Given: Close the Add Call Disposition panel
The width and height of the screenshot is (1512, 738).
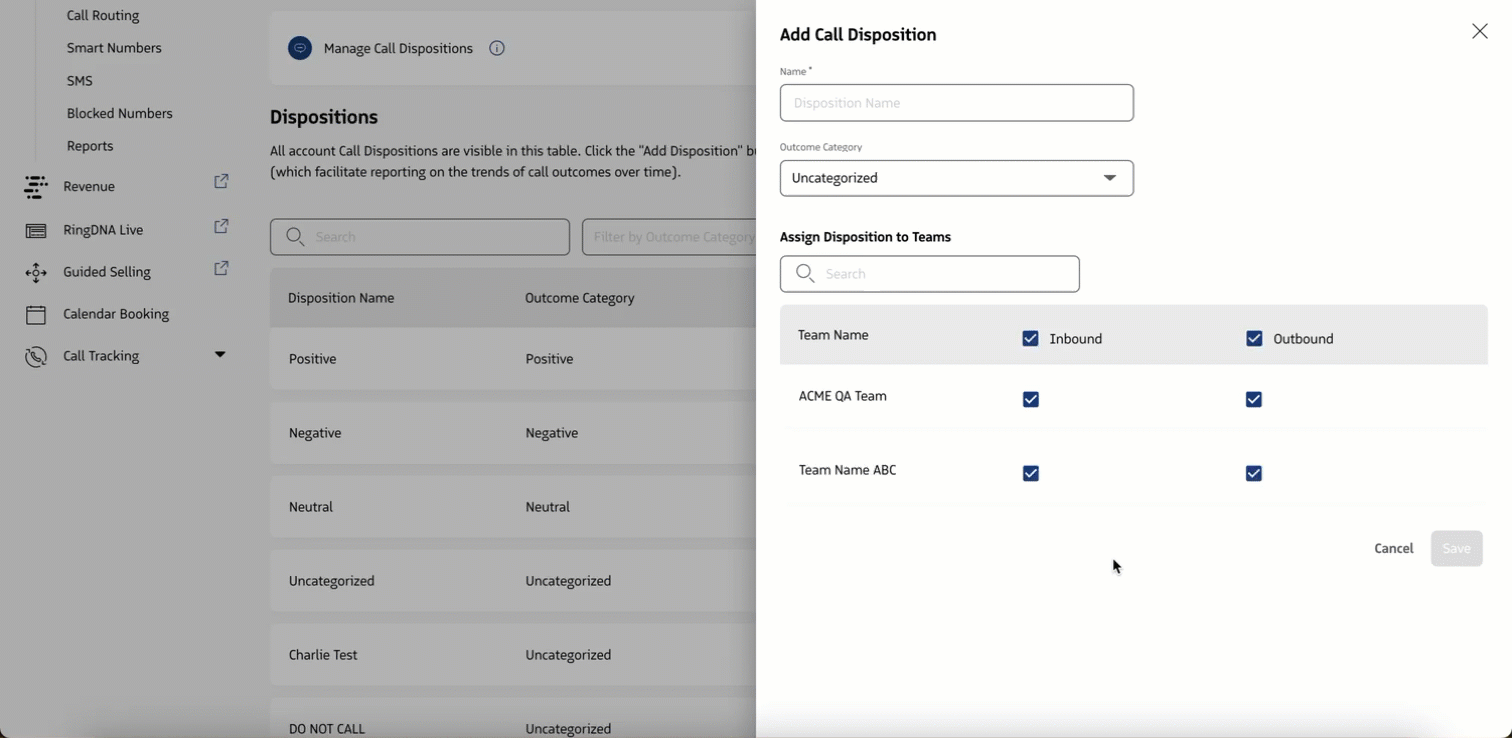Looking at the screenshot, I should pyautogui.click(x=1479, y=32).
